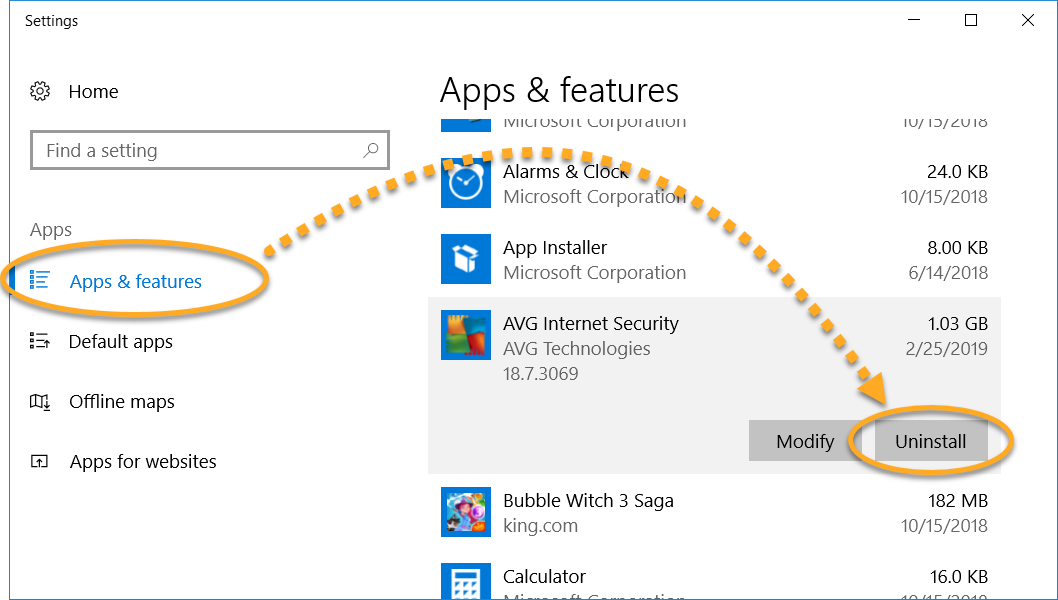
Task: Click the Offline maps icon
Action: 40,402
